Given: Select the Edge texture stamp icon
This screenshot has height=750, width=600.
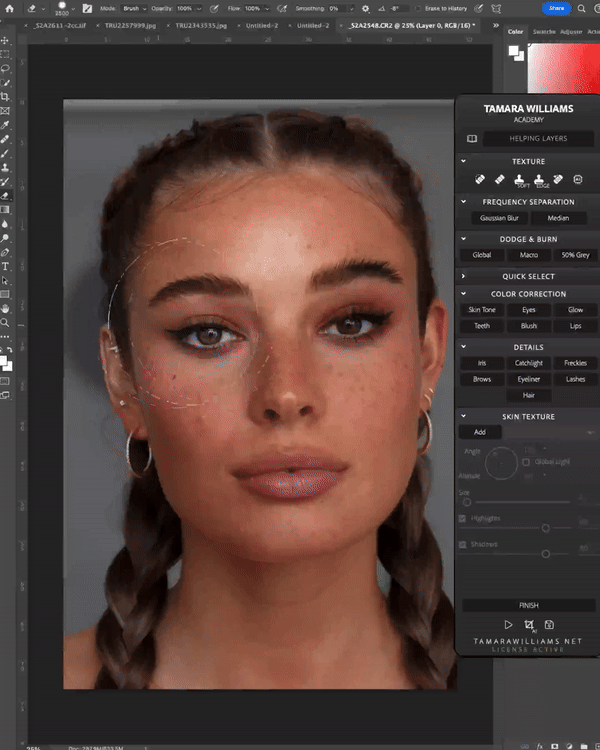Looking at the screenshot, I should (x=541, y=180).
